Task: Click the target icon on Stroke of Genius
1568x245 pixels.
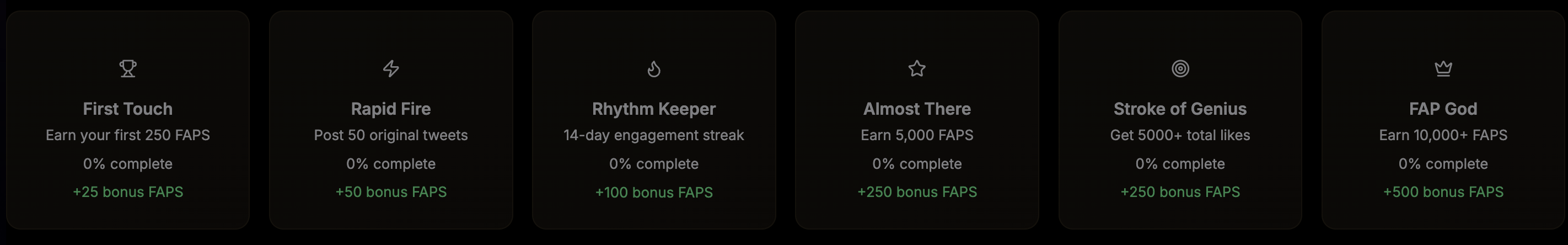Action: click(1180, 69)
